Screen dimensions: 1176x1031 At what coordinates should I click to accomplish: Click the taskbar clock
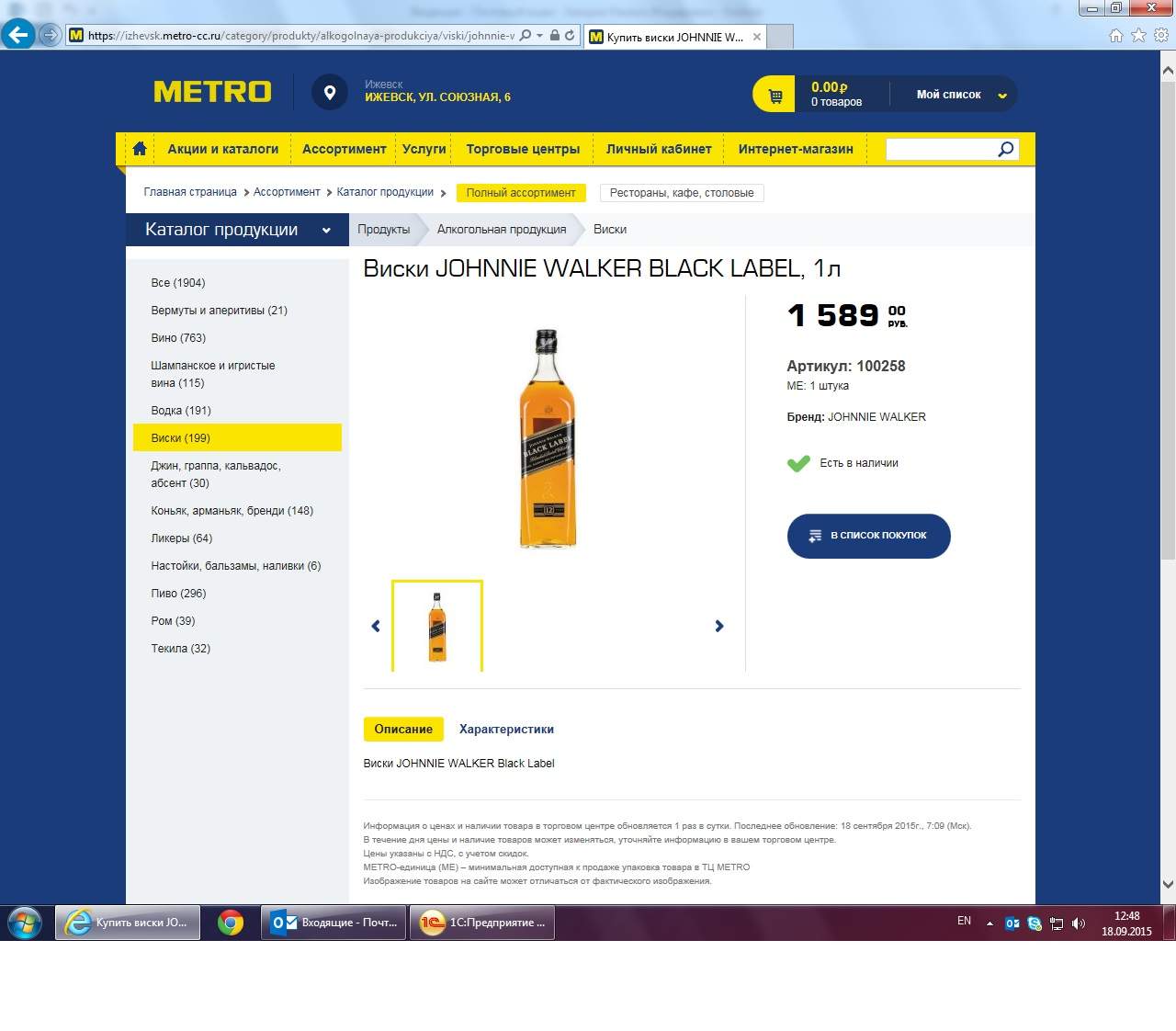pyautogui.click(x=1126, y=923)
